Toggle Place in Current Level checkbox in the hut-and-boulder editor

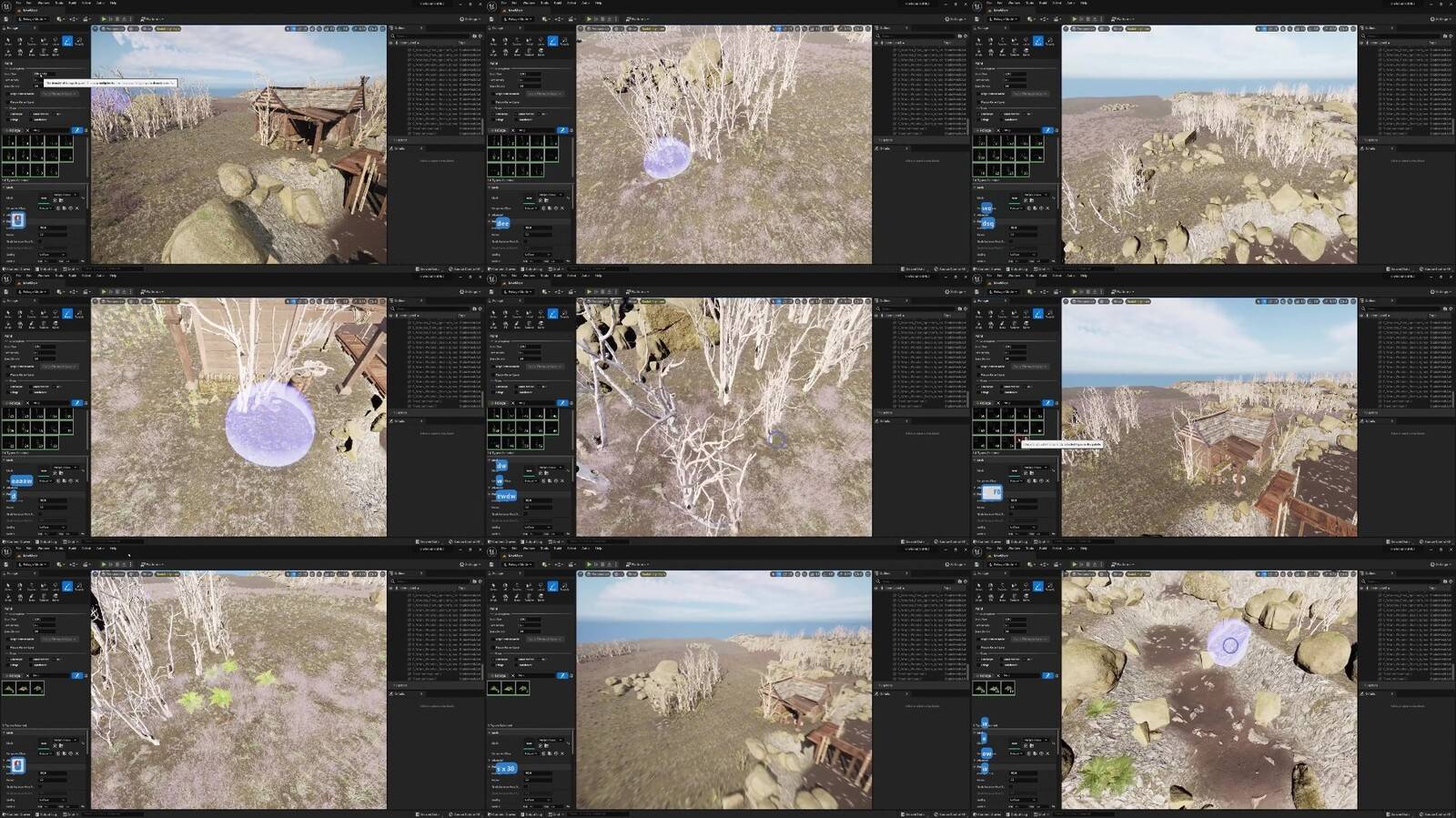pos(7,102)
